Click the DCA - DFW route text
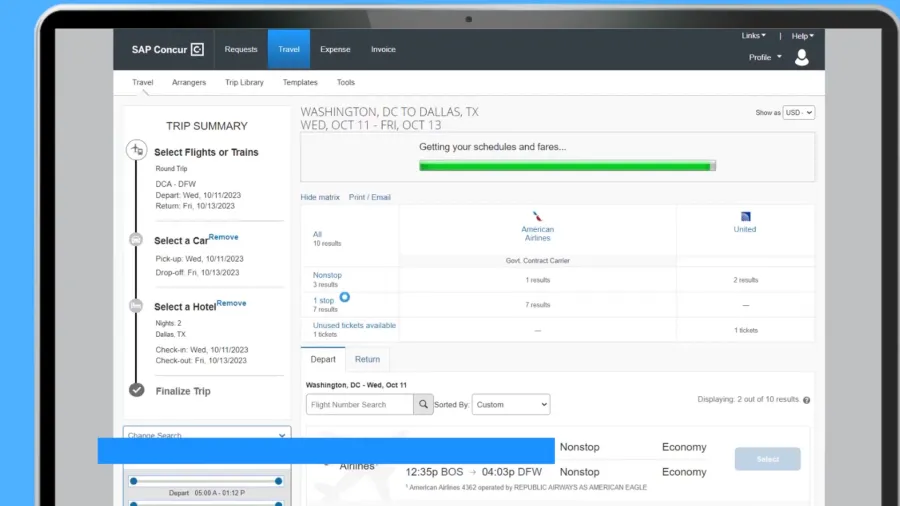 point(176,184)
